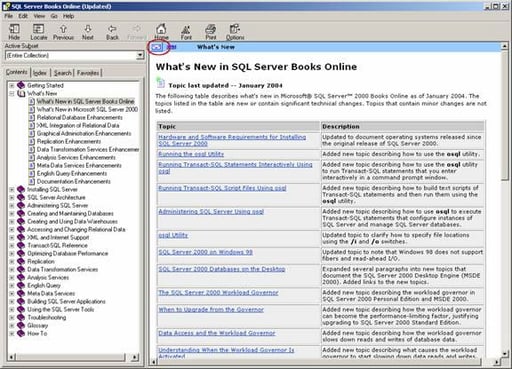Click contents tree horizontal scroll right arrow
Viewport: 512px width, 369px height.
[135, 357]
